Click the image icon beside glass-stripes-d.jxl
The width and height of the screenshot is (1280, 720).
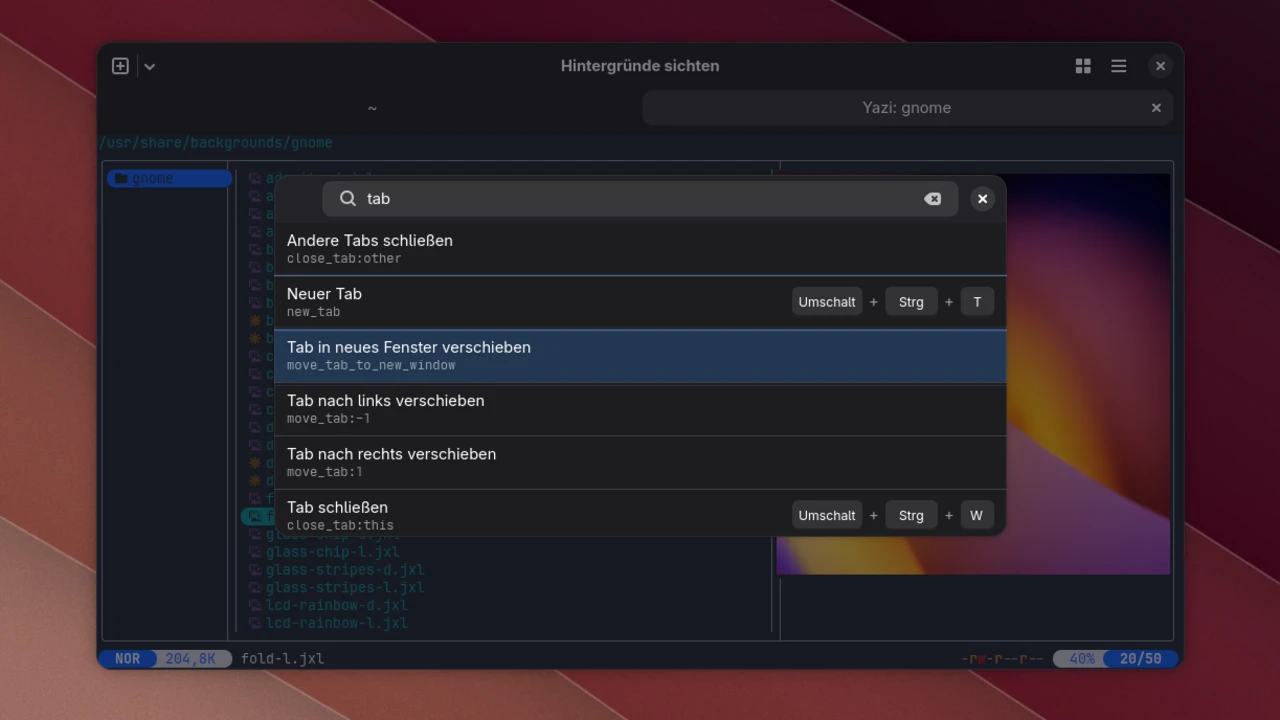click(255, 570)
